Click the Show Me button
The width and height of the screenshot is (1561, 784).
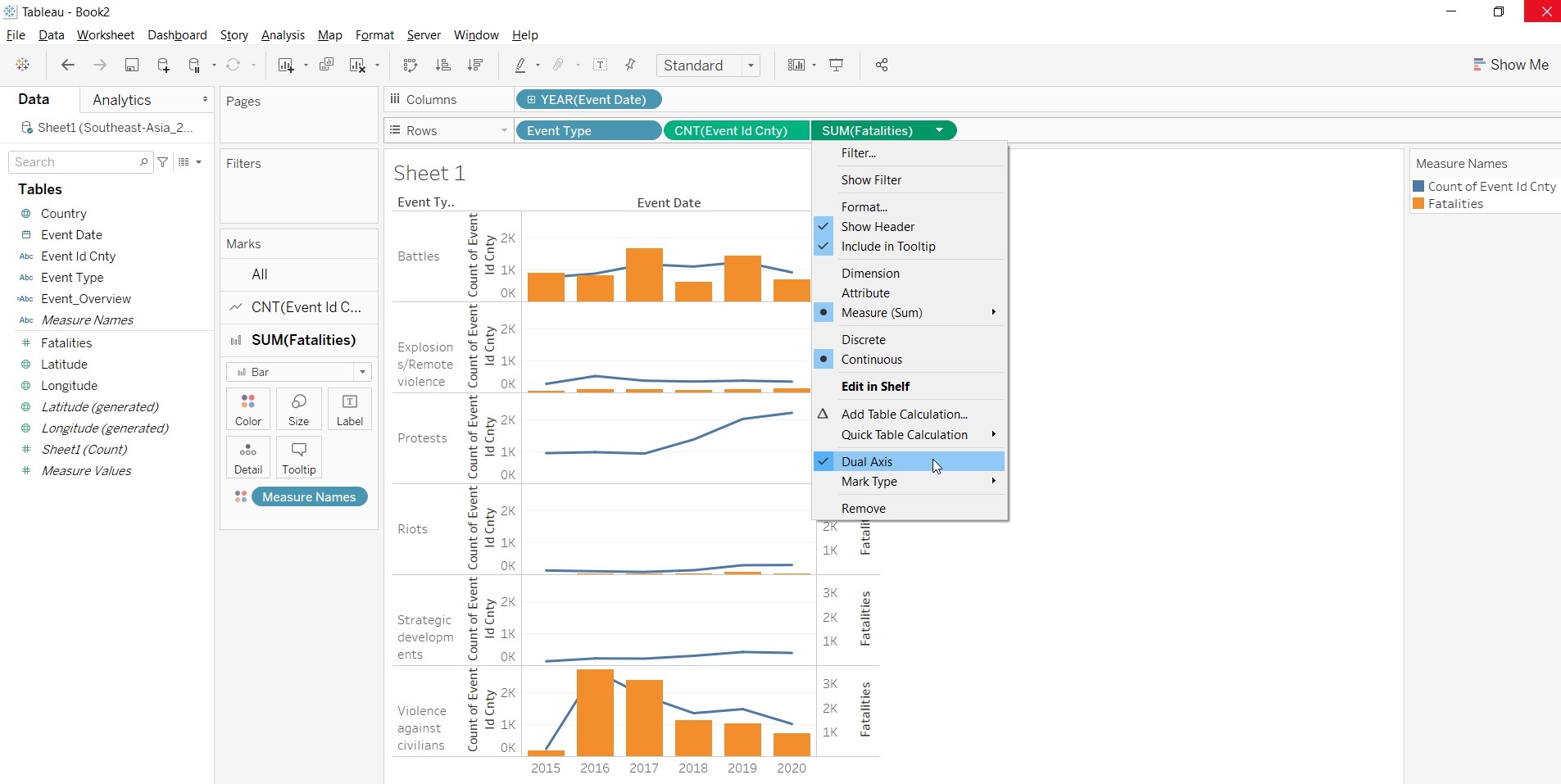(x=1510, y=65)
